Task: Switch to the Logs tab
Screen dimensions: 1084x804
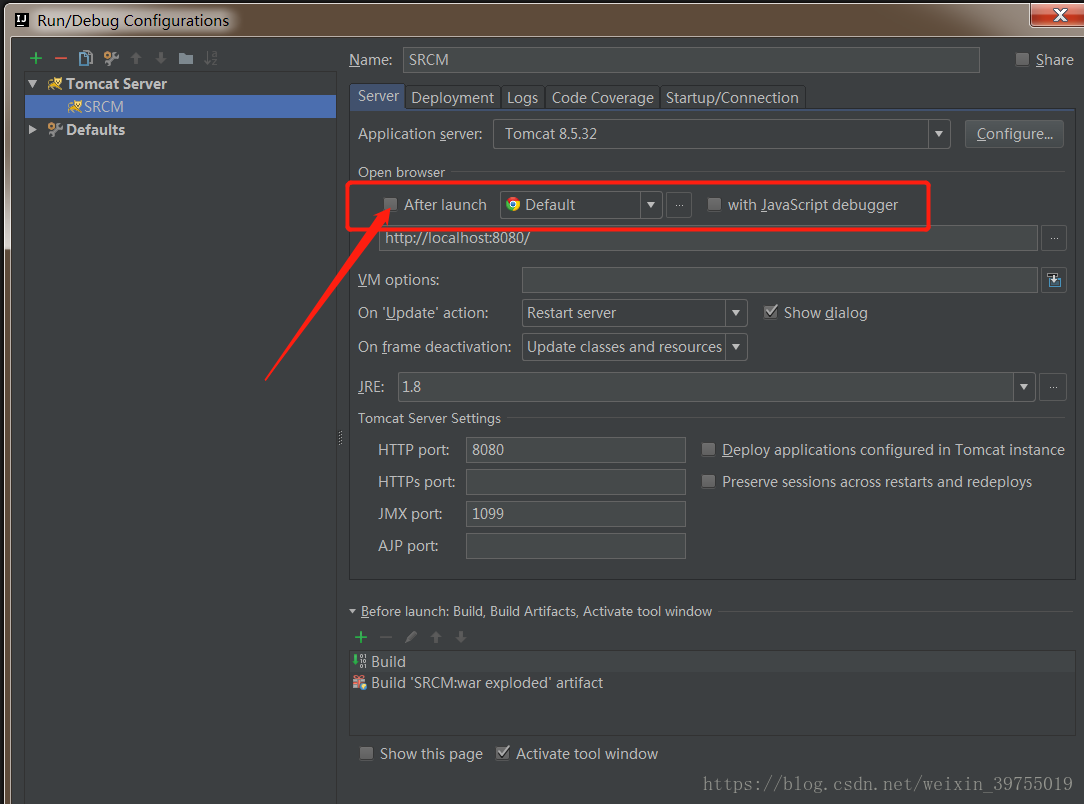Action: click(x=522, y=97)
